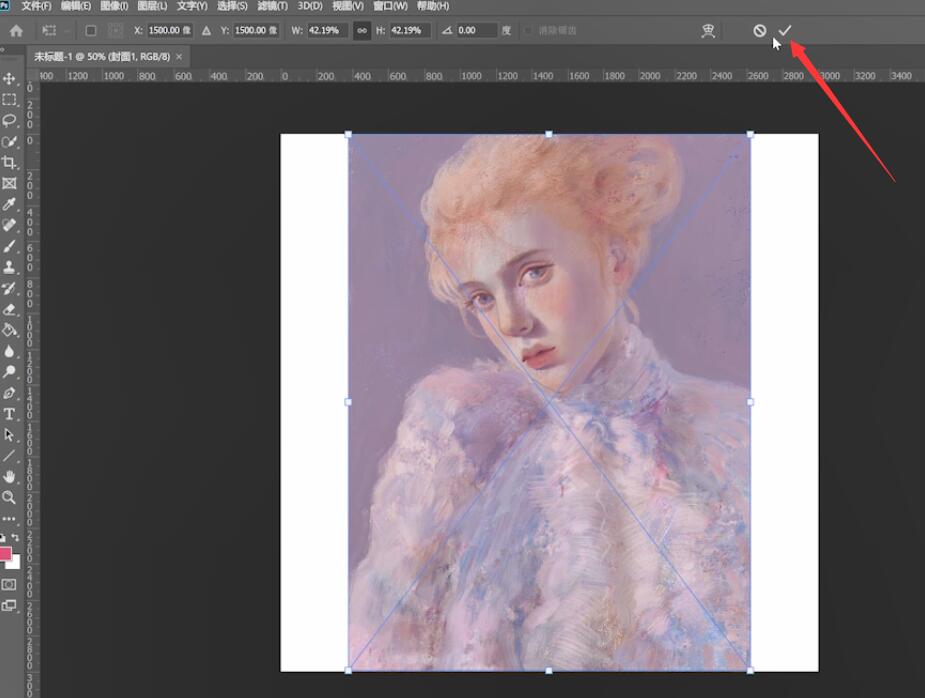Screen dimensions: 925x698
Task: Toggle Quick Mask mode
Action: [x=9, y=584]
